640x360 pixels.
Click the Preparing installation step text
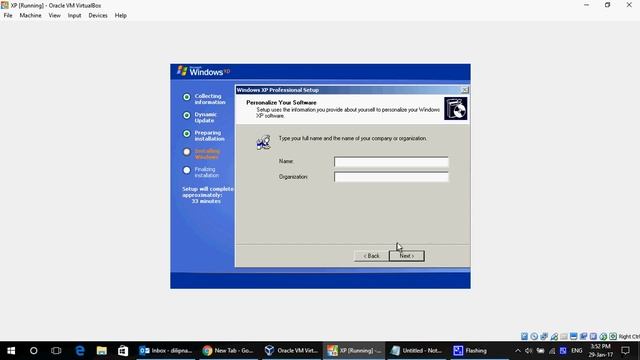pos(209,136)
